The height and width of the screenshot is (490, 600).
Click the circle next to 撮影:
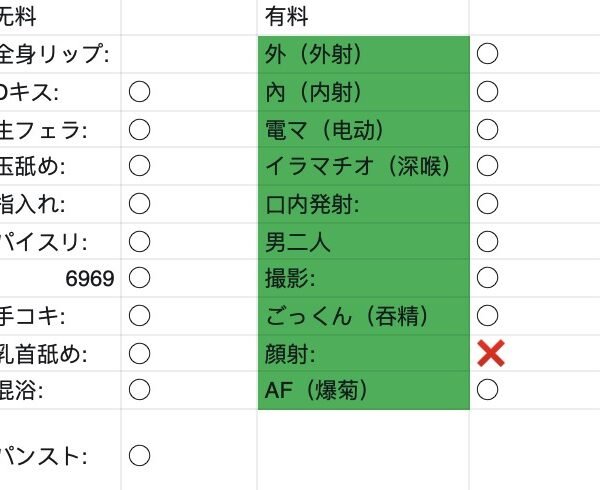click(487, 278)
